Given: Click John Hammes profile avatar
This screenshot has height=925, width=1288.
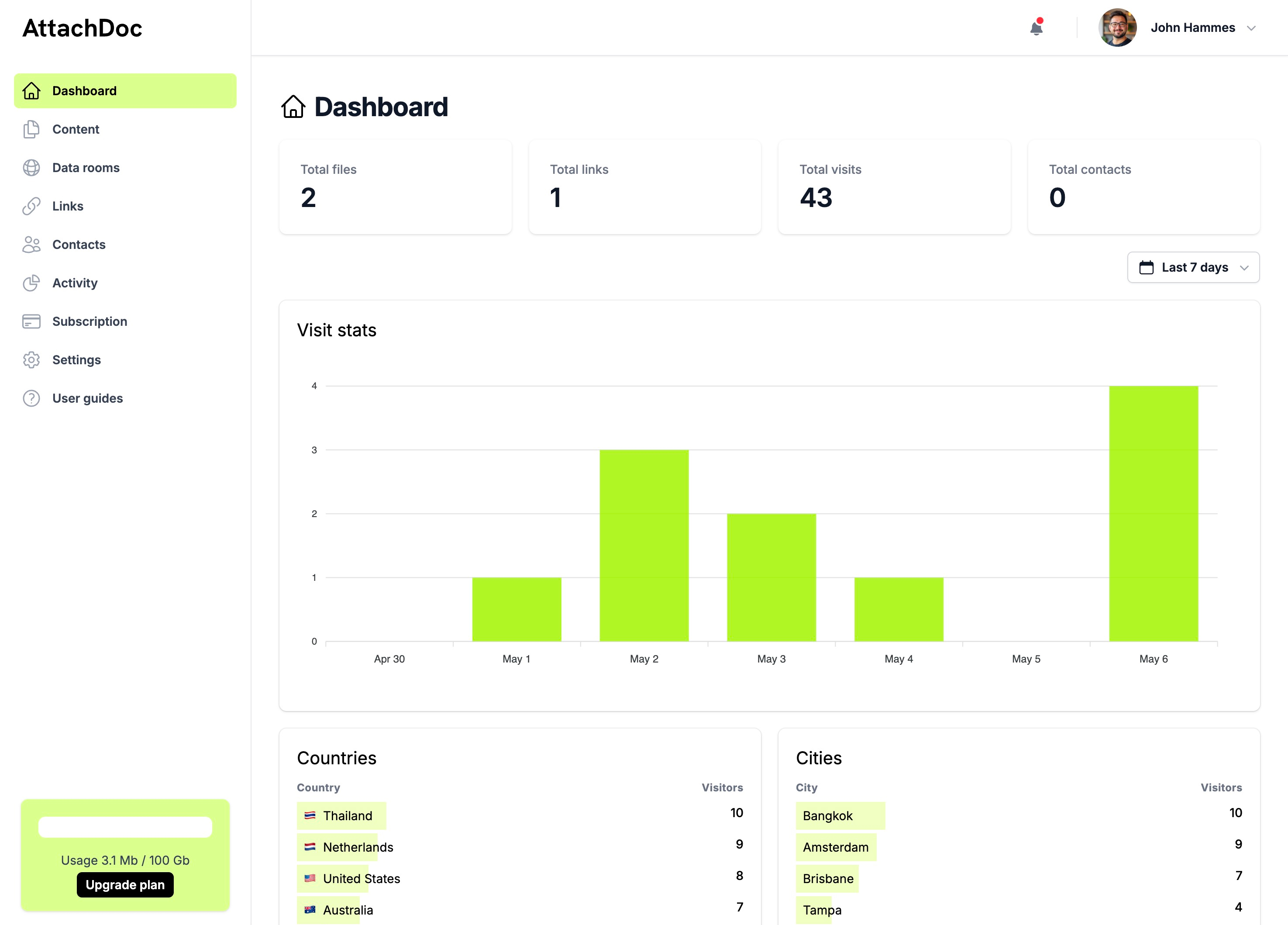Looking at the screenshot, I should pos(1117,28).
